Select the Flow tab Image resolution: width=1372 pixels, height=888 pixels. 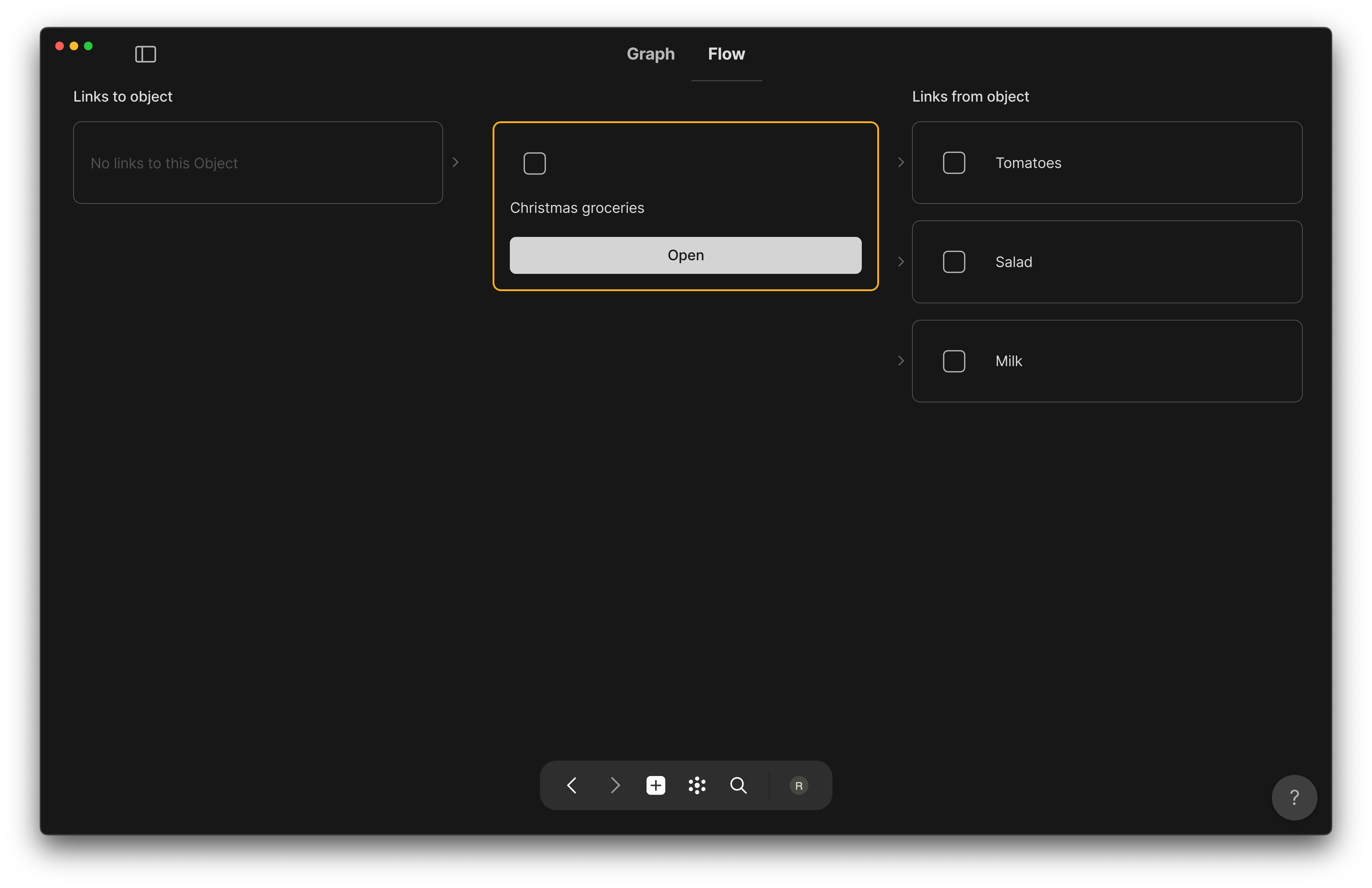[x=726, y=53]
